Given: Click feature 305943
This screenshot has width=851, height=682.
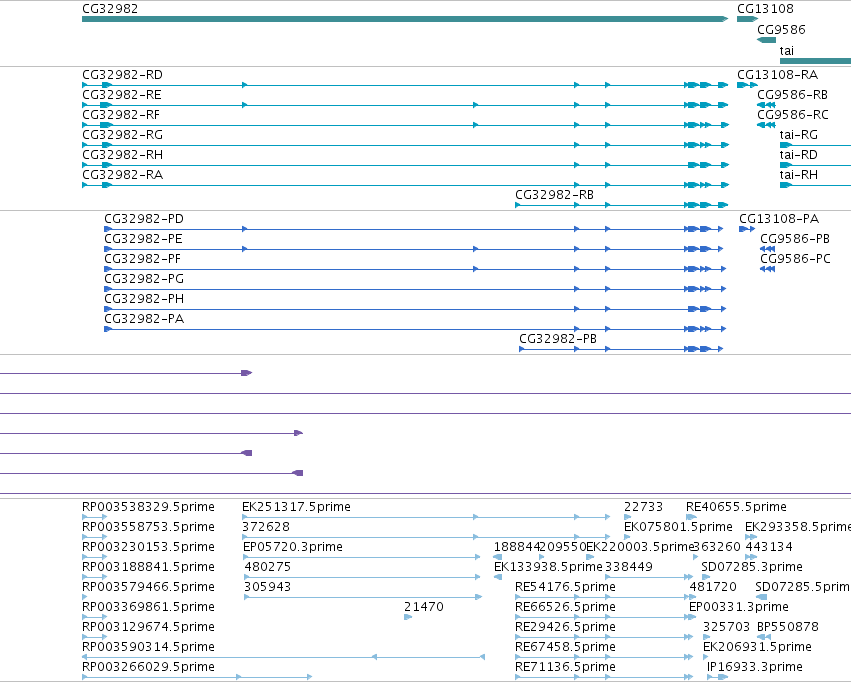Looking at the screenshot, I should pyautogui.click(x=363, y=597).
